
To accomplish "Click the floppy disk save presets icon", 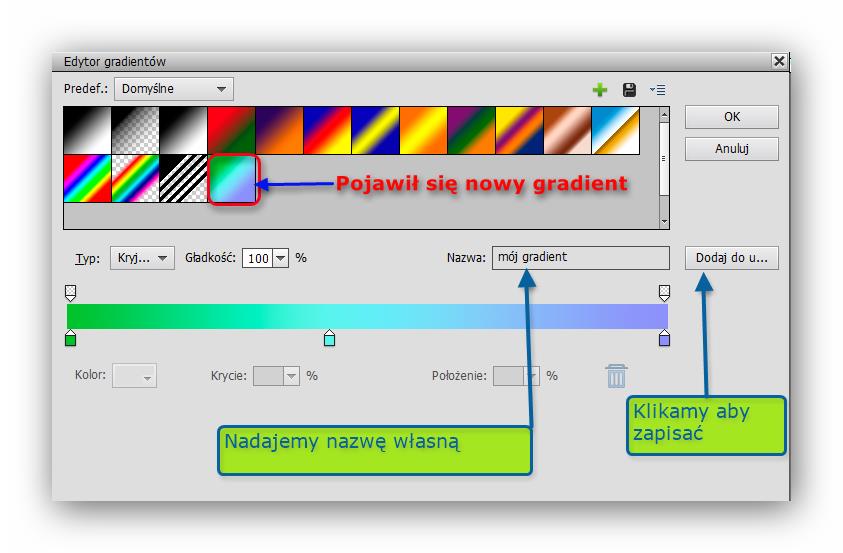I will coord(629,90).
